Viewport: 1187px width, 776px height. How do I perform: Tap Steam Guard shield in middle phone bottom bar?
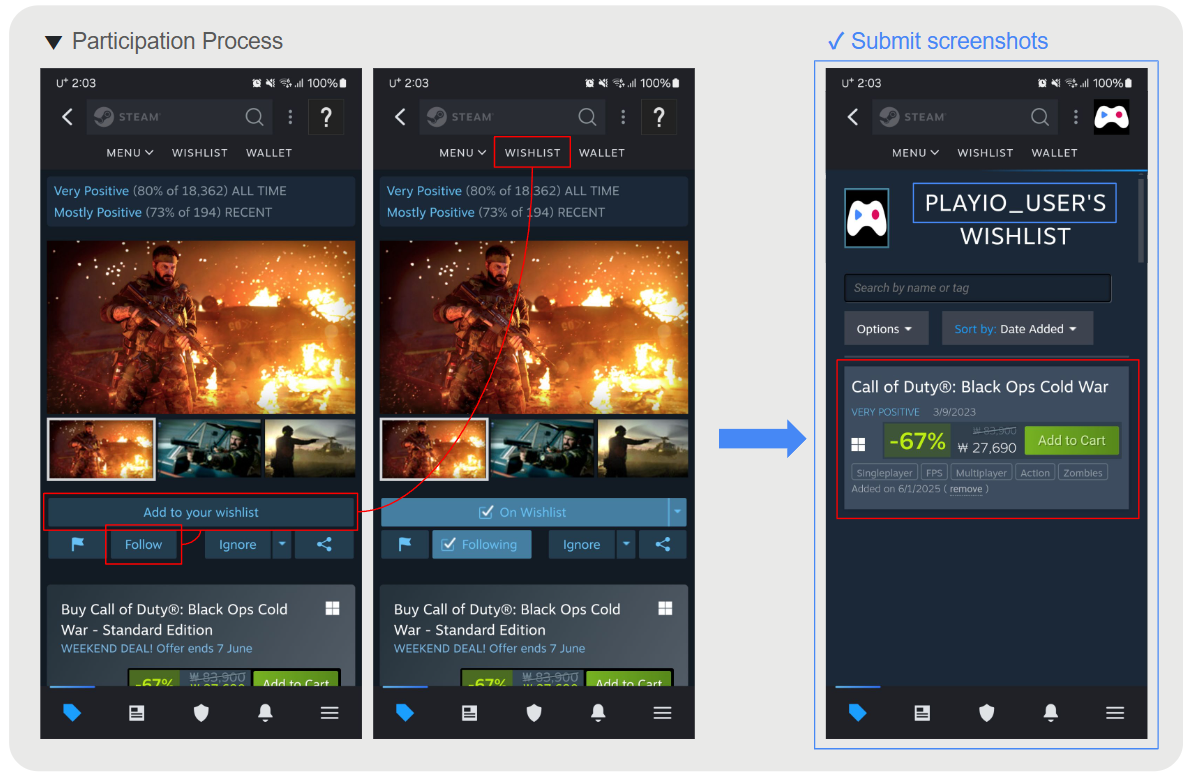(x=534, y=712)
